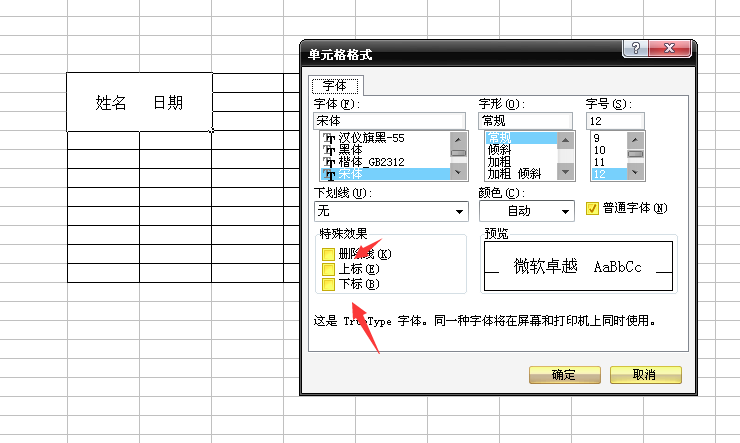The image size is (740, 443).
Task: Toggle the 普通字体 checkbox
Action: (x=592, y=208)
